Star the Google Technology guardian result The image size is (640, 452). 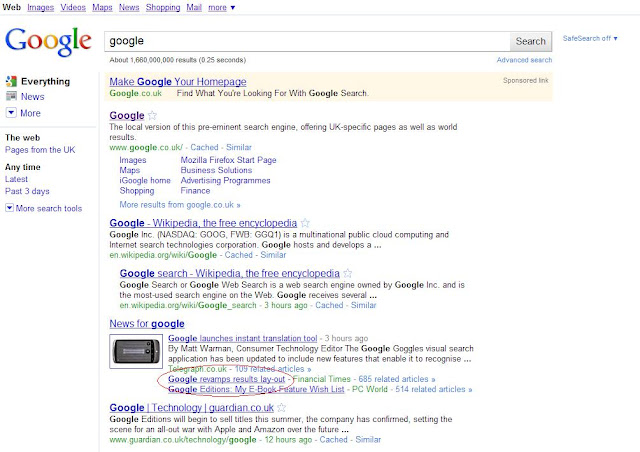pos(282,407)
